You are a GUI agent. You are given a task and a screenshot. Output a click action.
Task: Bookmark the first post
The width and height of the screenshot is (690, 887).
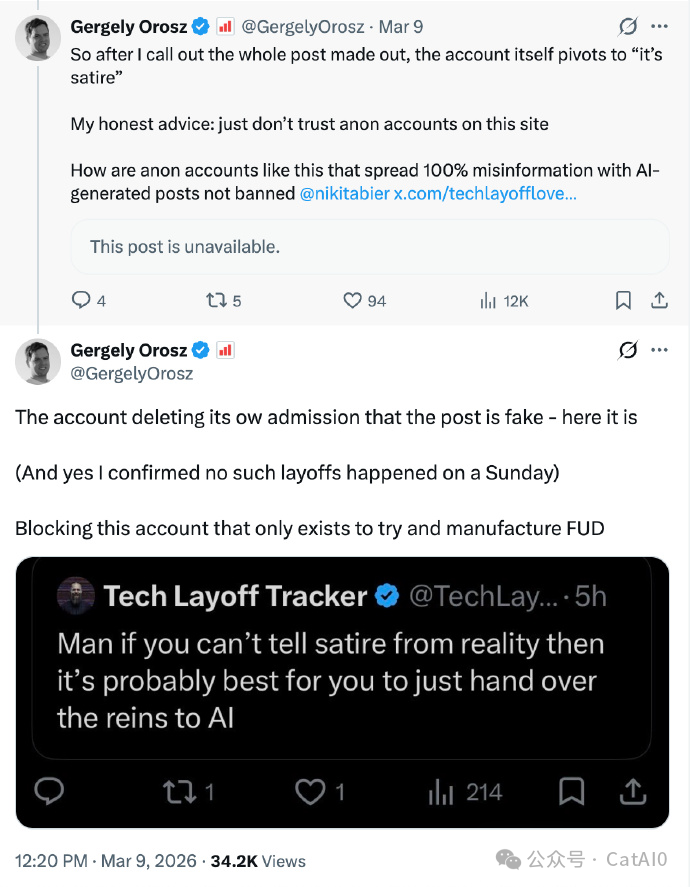pyautogui.click(x=623, y=300)
